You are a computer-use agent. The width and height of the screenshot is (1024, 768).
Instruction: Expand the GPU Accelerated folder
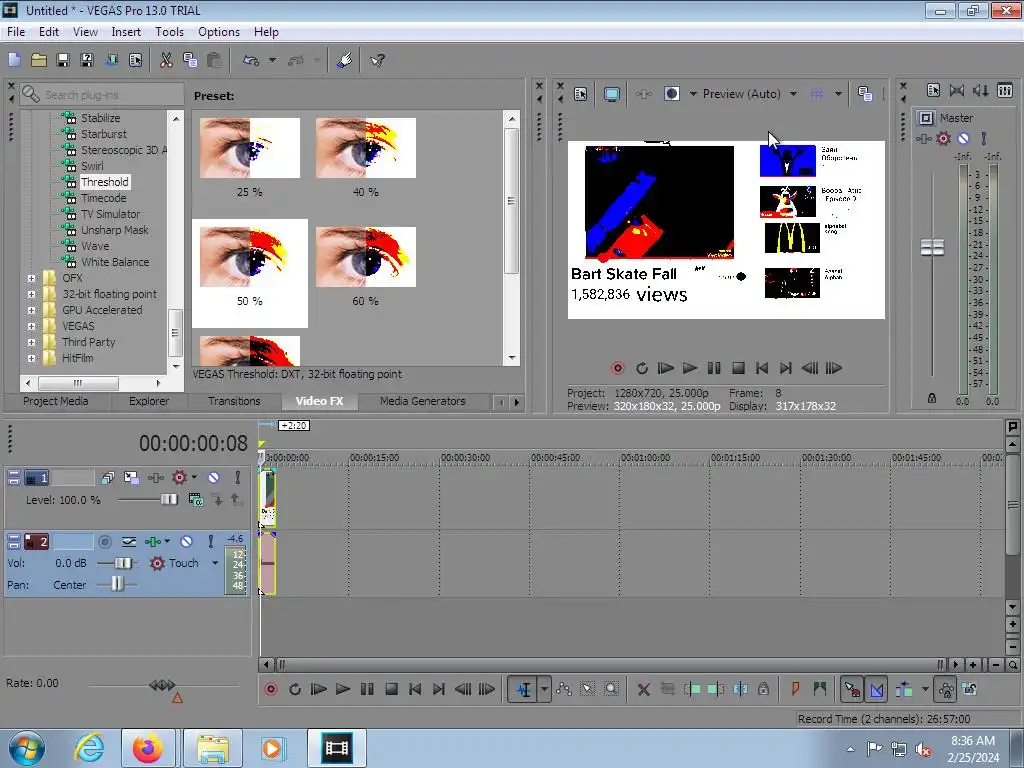point(31,310)
